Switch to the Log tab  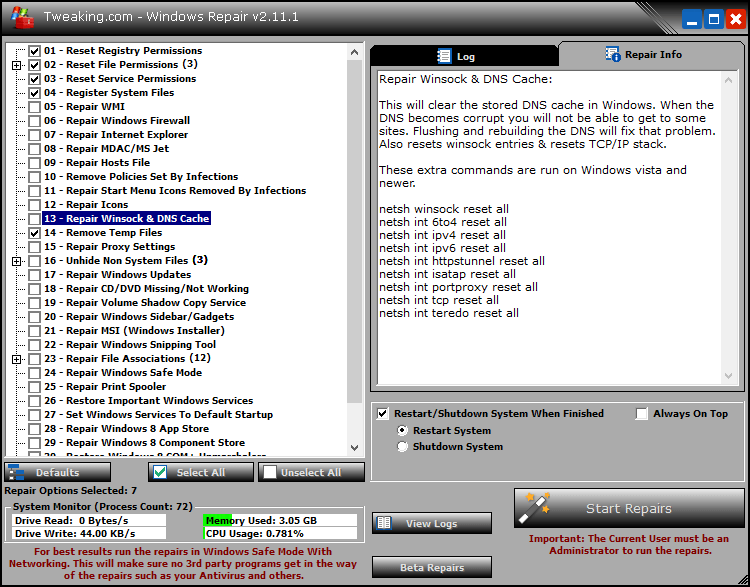click(464, 56)
